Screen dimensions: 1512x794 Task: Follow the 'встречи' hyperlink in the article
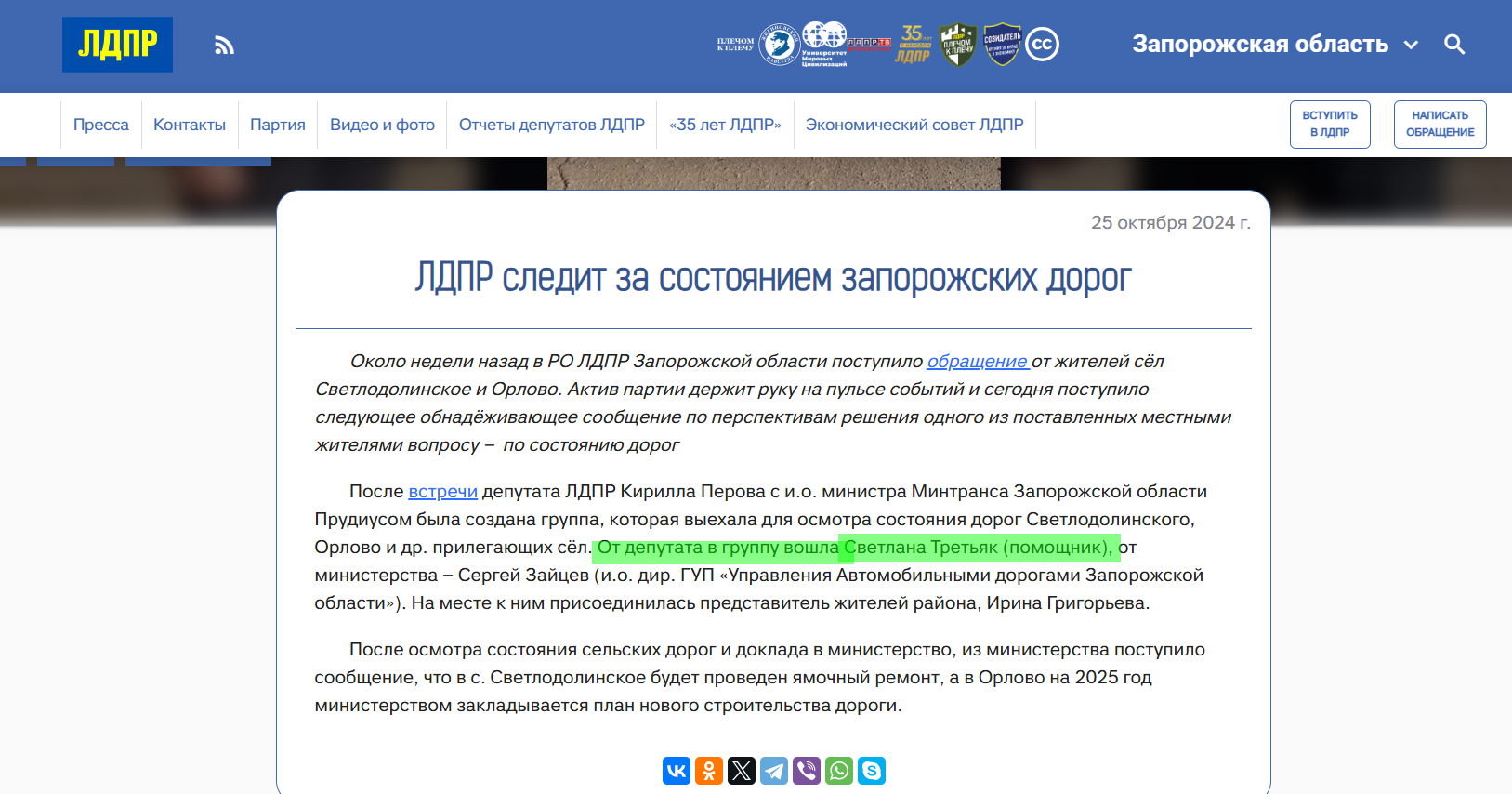[443, 492]
